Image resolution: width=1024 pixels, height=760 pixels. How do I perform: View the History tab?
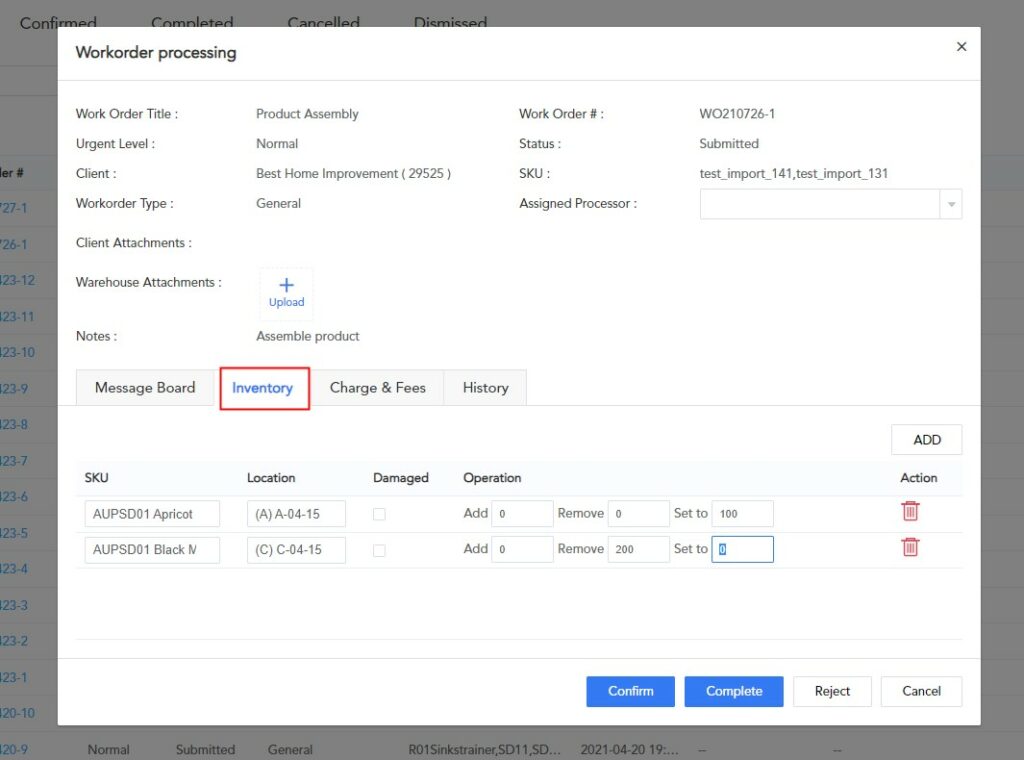(485, 387)
